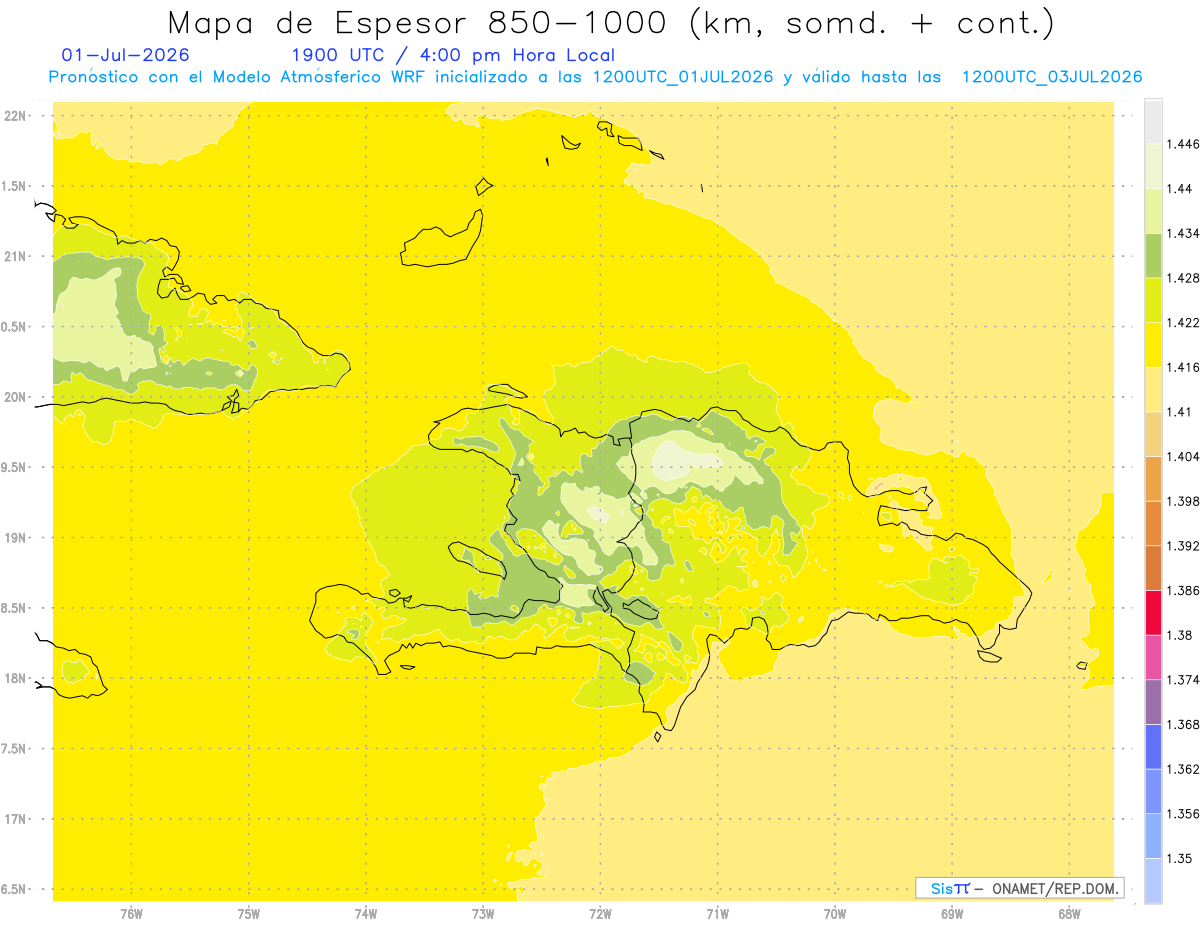Click the '1900 UTC / 4:00 pm Hora Local' time label
This screenshot has height=927, width=1200.
453,56
